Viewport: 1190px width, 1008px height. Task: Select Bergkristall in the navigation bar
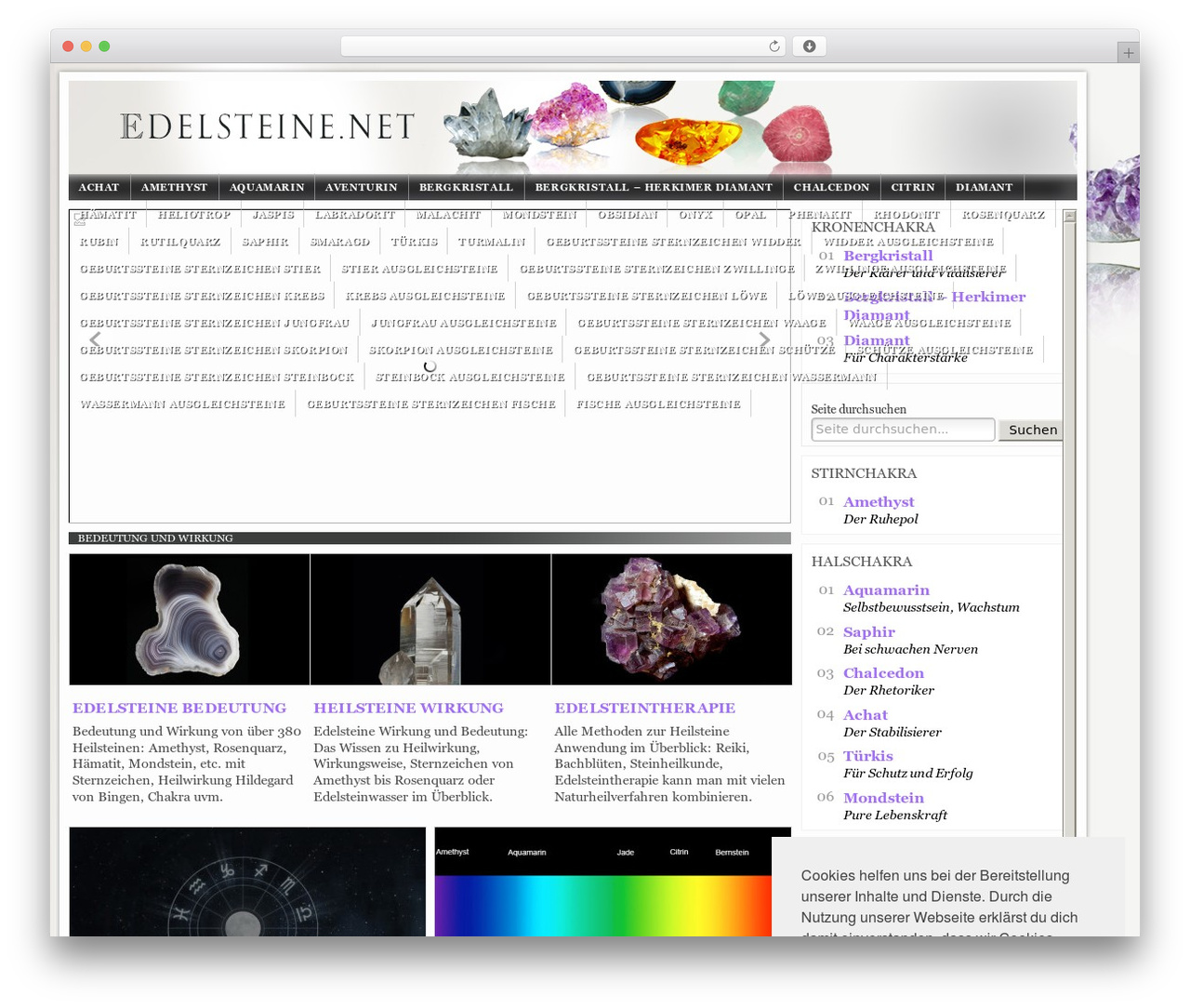[x=466, y=187]
